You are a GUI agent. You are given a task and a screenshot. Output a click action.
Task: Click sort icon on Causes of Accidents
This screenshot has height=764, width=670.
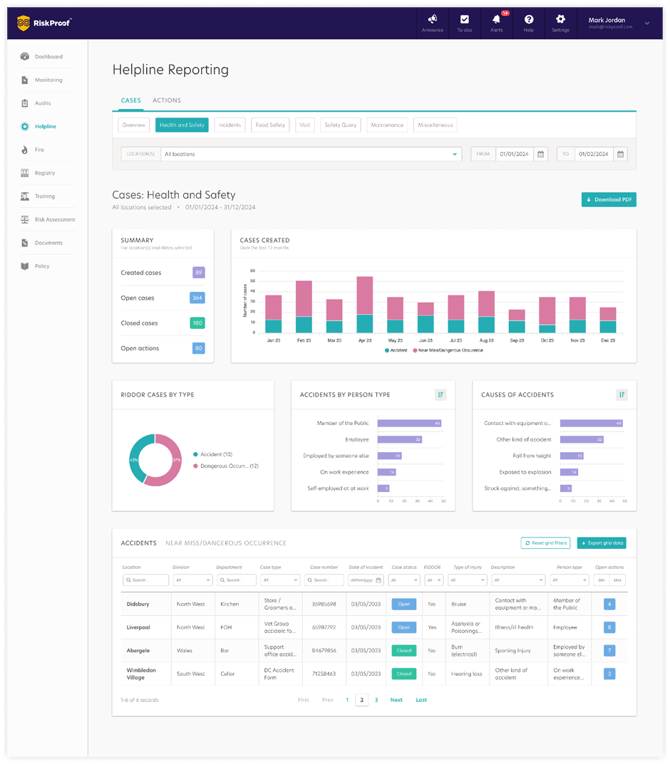(621, 395)
